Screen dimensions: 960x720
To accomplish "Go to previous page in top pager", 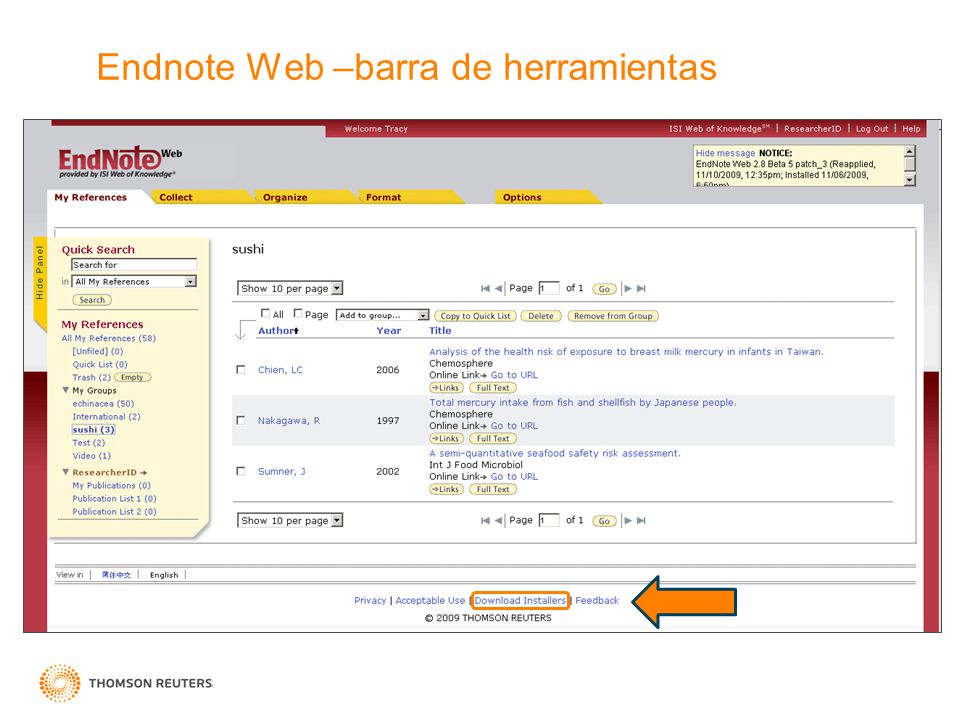I will (x=498, y=288).
